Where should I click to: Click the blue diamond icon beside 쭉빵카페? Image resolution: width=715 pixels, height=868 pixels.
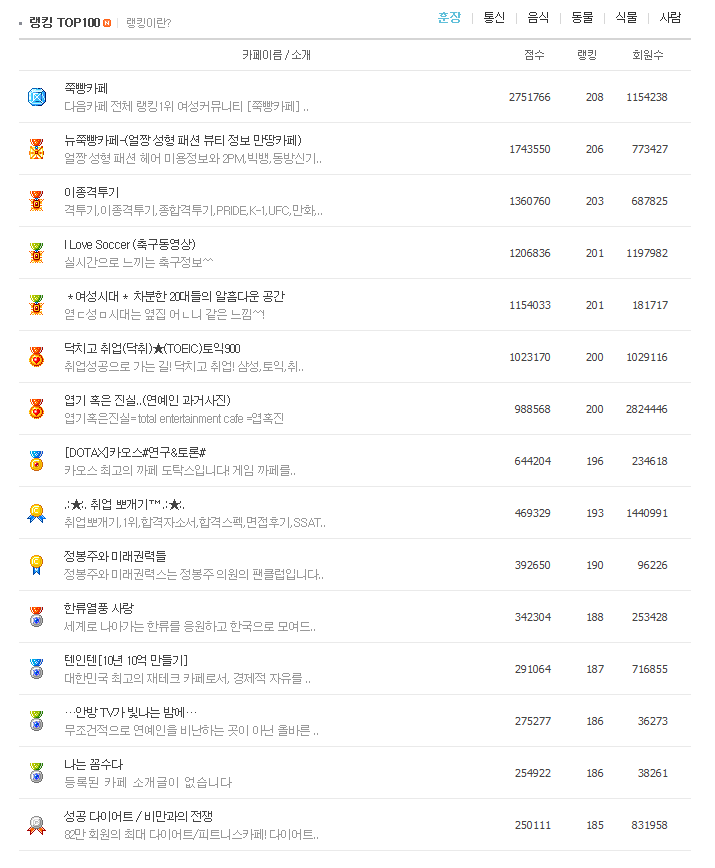(37, 97)
